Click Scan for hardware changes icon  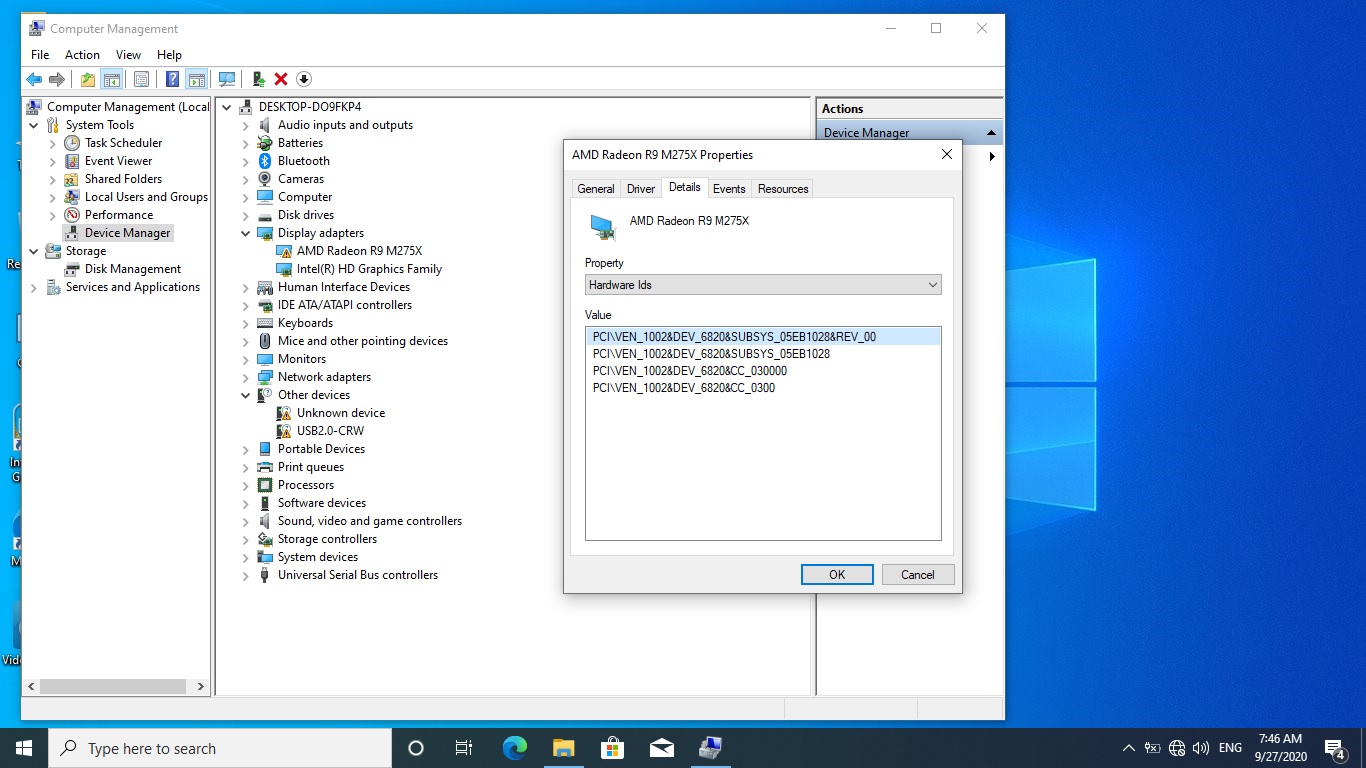pyautogui.click(x=227, y=79)
